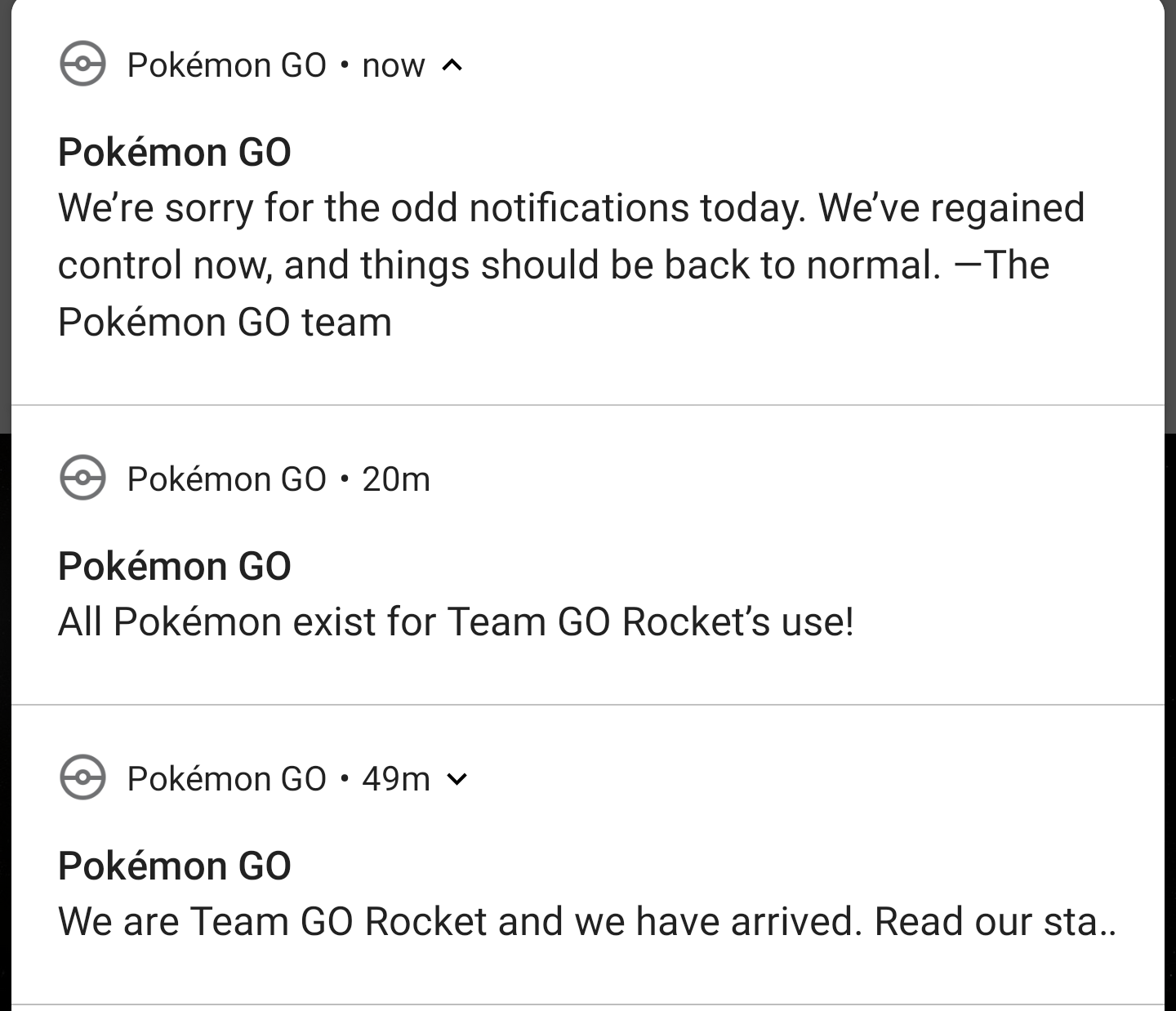Screen dimensions: 1176x1011
Task: Click Pokéball icon on 49m notification
Action: coord(82,777)
